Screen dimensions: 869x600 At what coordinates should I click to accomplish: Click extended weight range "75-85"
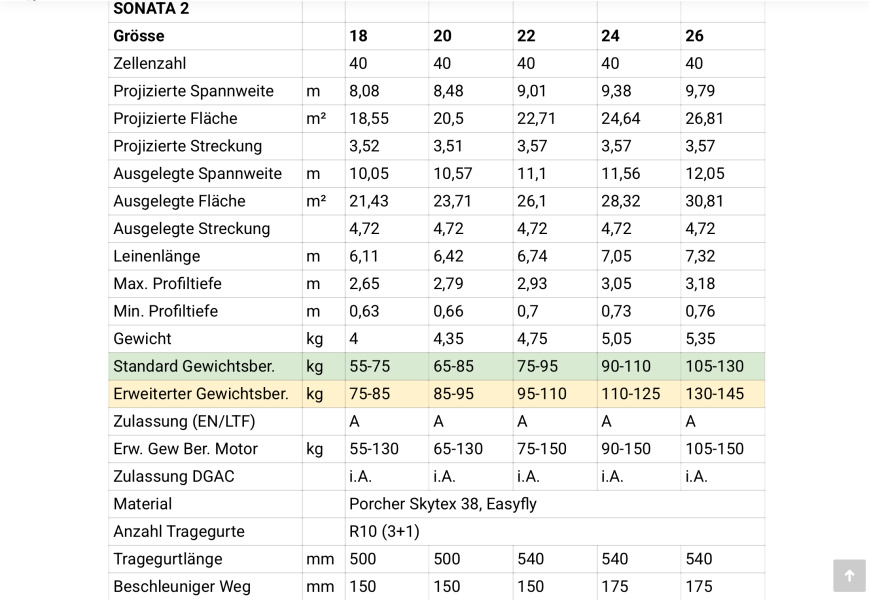click(x=370, y=394)
